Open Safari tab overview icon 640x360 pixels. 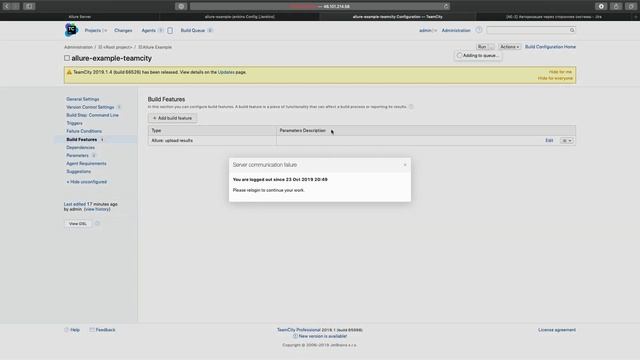(x=631, y=6)
